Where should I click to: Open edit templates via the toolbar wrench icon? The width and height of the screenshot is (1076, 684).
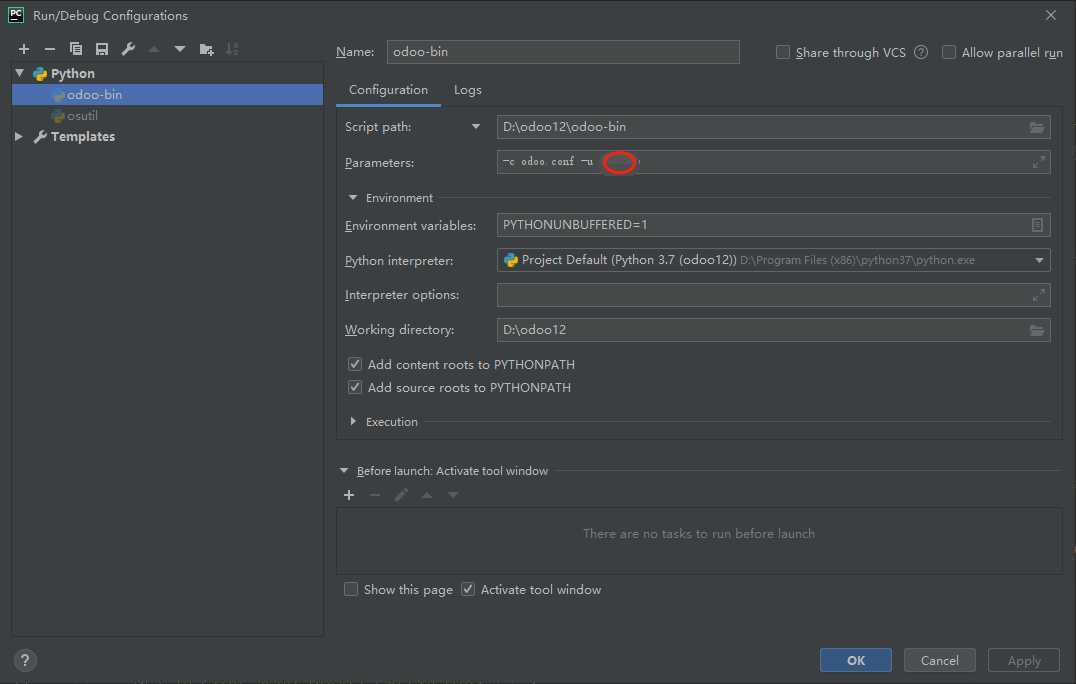coord(128,49)
